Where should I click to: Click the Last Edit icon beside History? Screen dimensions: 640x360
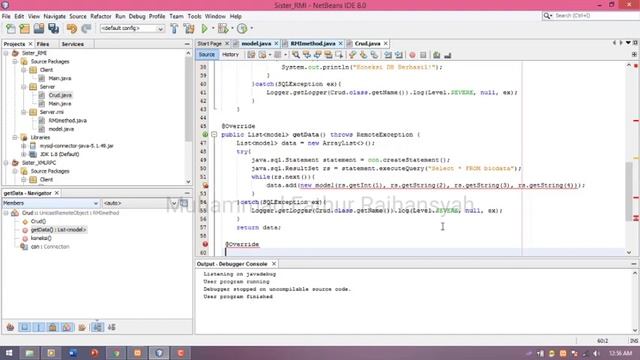coord(251,55)
